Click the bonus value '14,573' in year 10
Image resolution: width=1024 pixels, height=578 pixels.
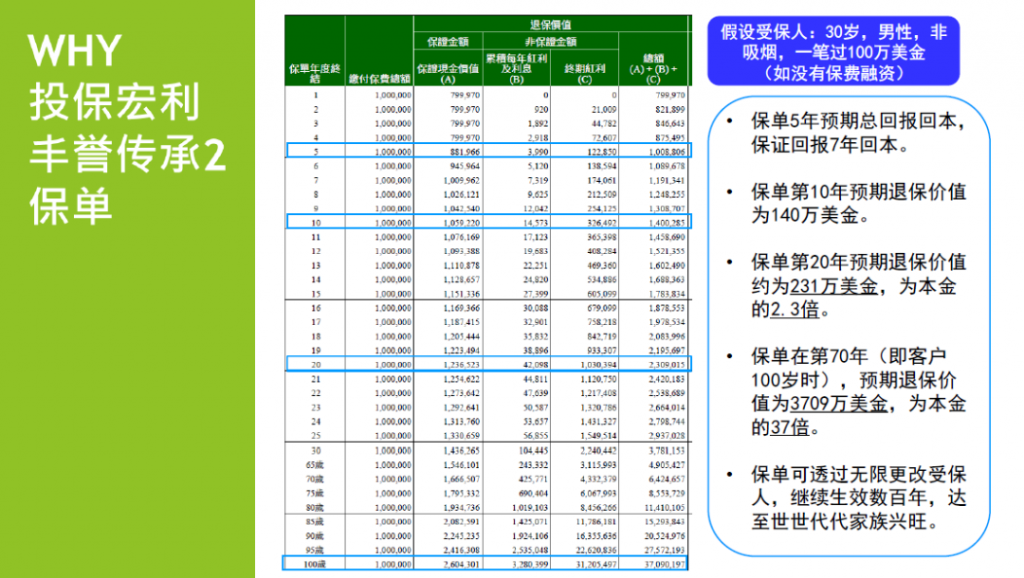(x=536, y=223)
